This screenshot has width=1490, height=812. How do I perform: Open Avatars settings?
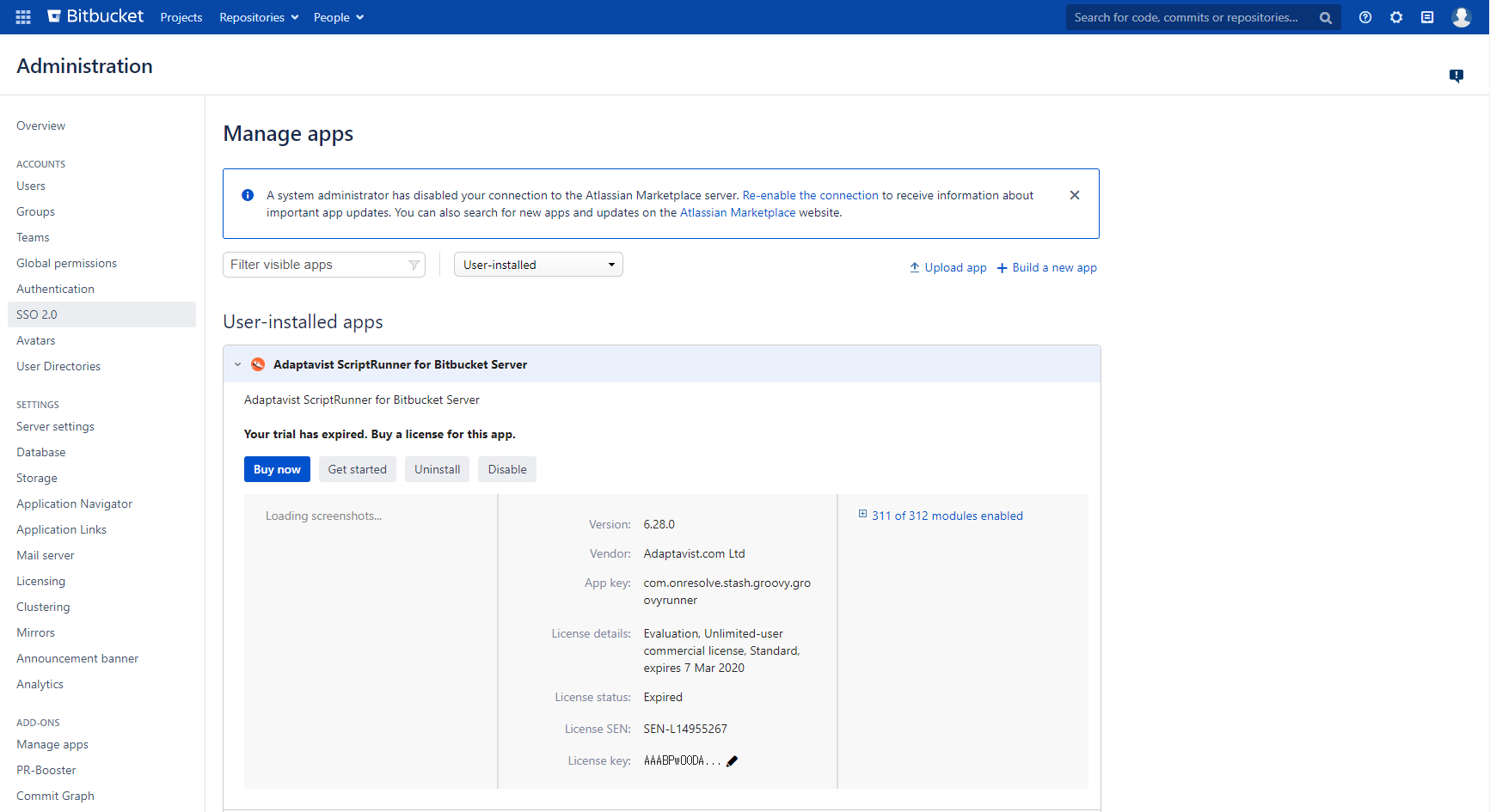coord(35,340)
